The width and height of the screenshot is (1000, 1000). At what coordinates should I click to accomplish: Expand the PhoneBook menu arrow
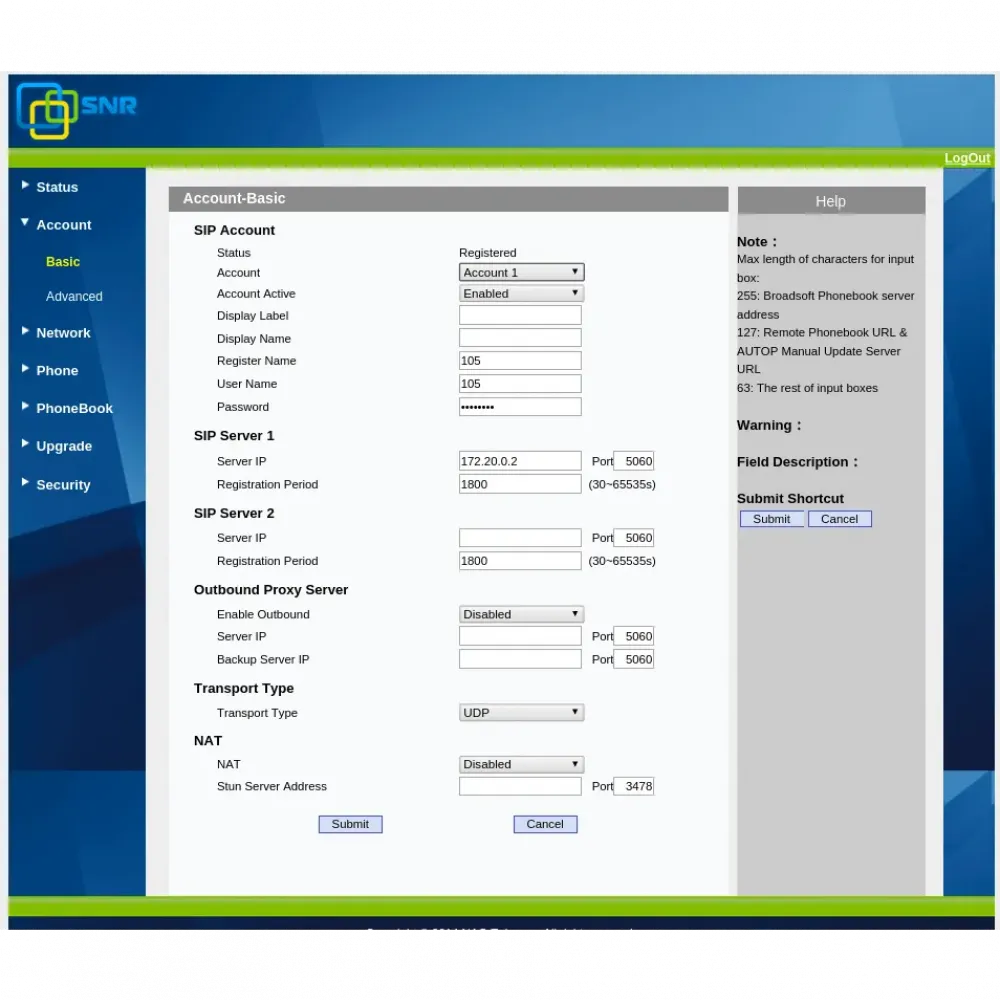[x=25, y=406]
